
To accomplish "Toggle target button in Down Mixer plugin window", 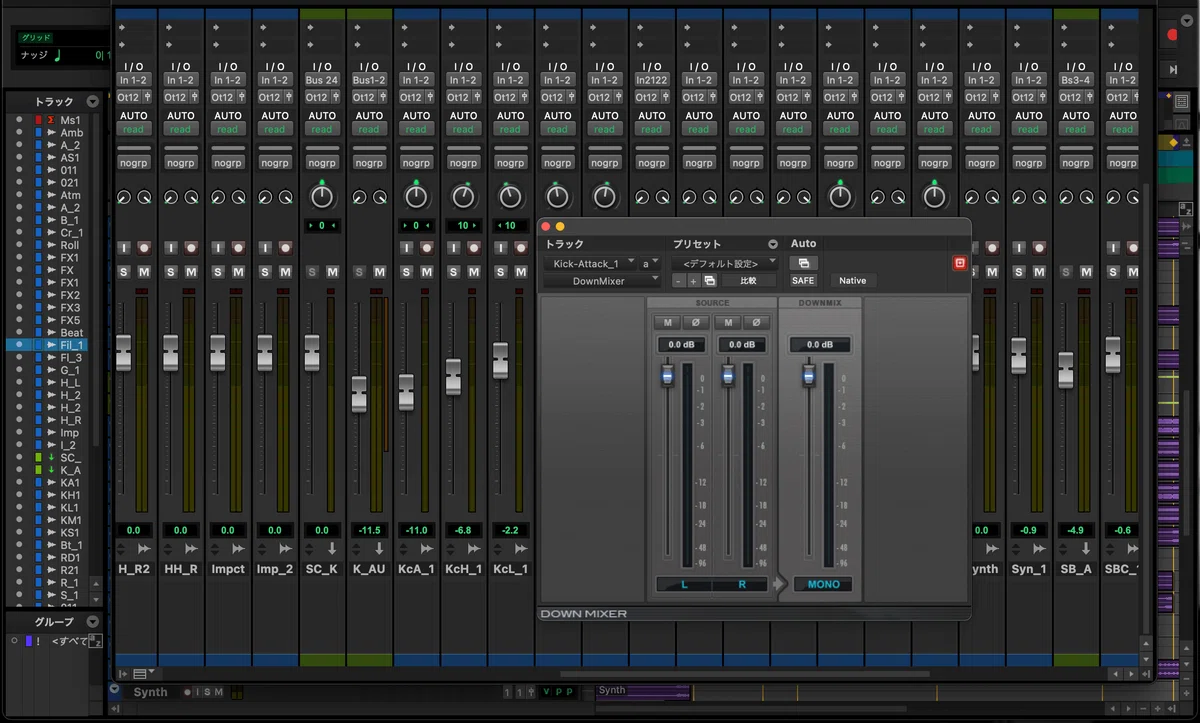I will 959,263.
